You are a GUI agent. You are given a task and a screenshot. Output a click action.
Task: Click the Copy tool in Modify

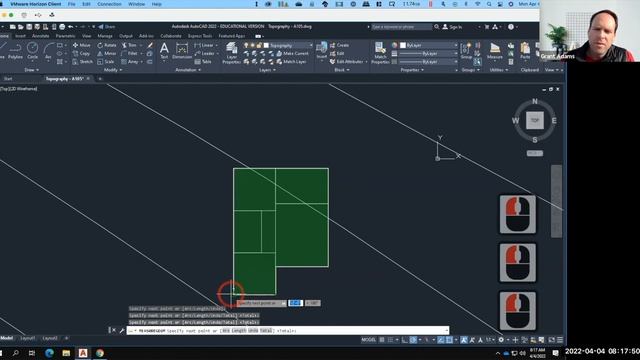coord(81,53)
